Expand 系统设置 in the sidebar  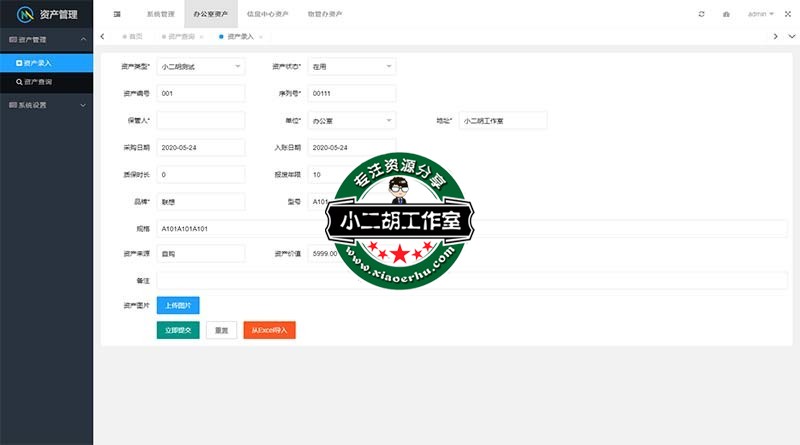pos(46,104)
